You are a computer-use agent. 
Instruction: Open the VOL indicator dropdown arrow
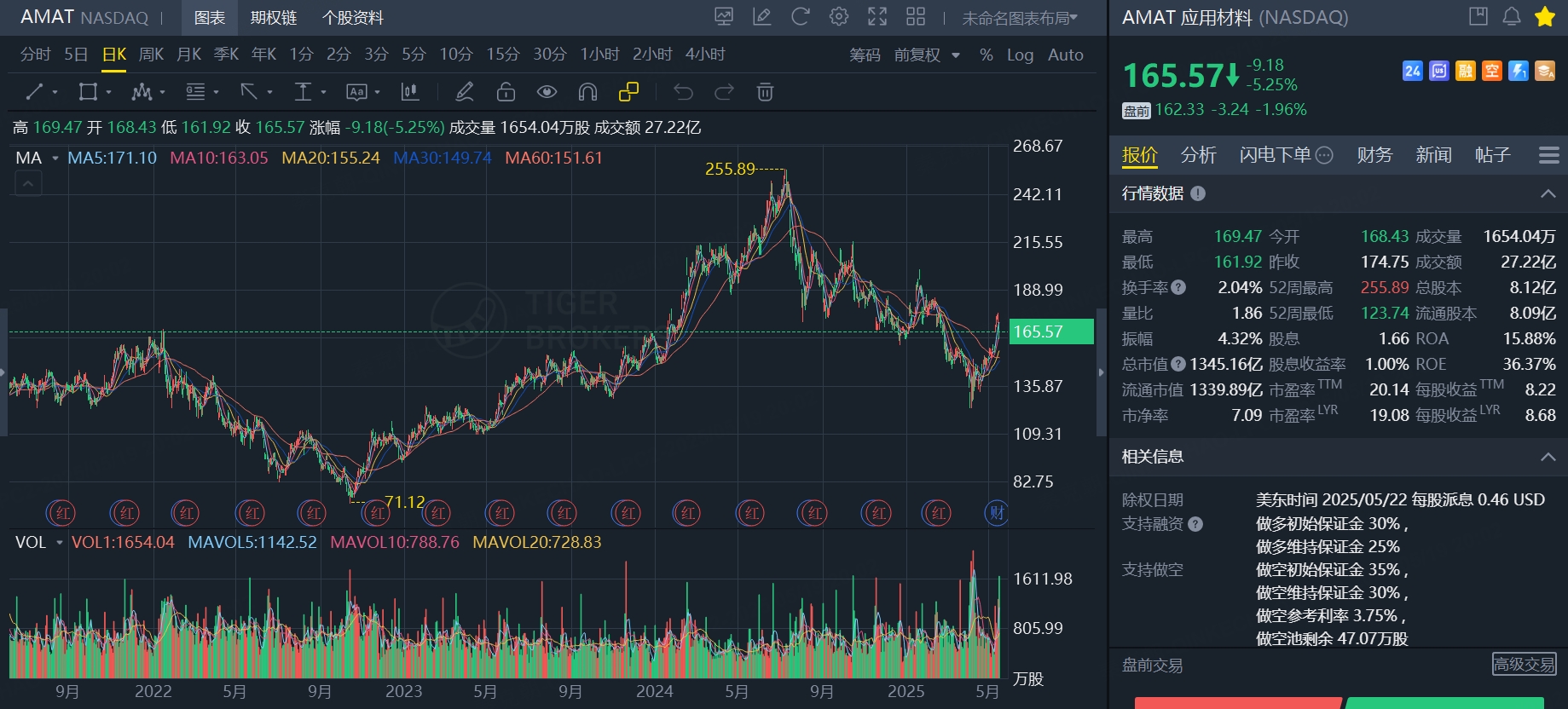click(60, 543)
